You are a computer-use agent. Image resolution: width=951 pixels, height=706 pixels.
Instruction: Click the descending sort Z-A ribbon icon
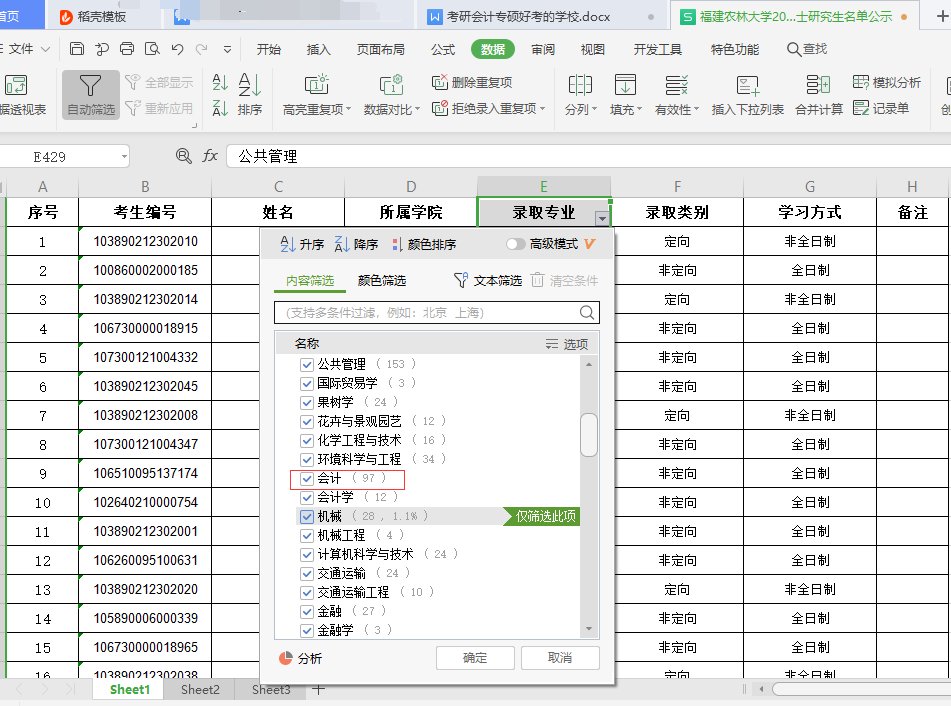tap(220, 108)
